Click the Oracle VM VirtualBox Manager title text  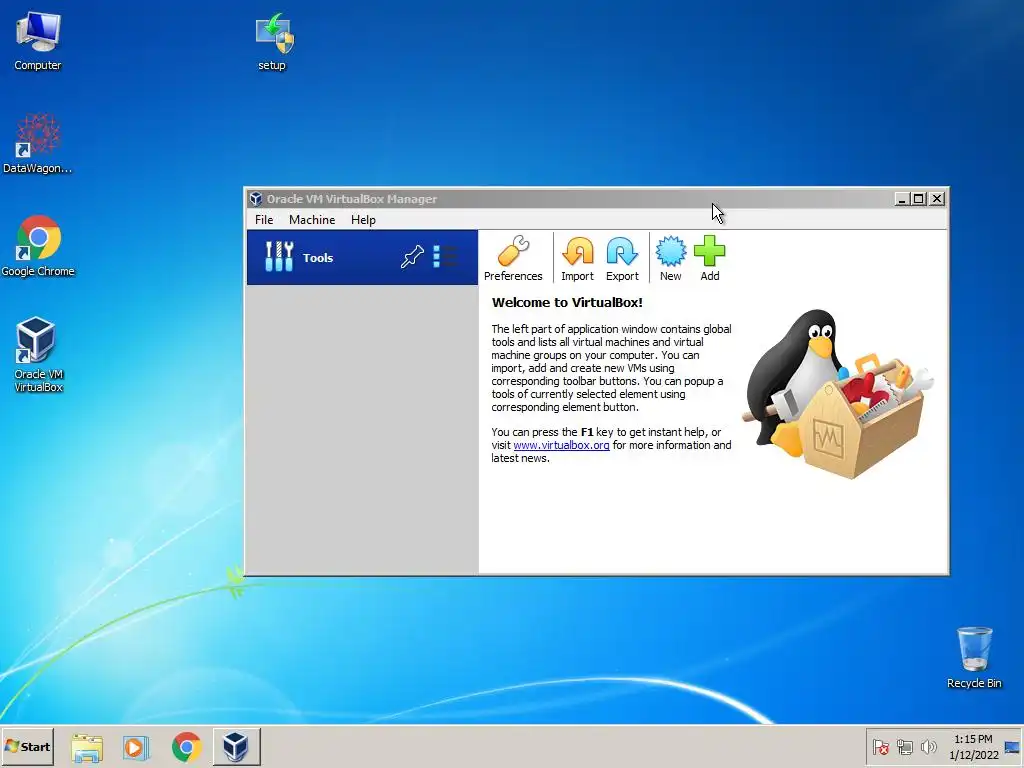(x=351, y=199)
